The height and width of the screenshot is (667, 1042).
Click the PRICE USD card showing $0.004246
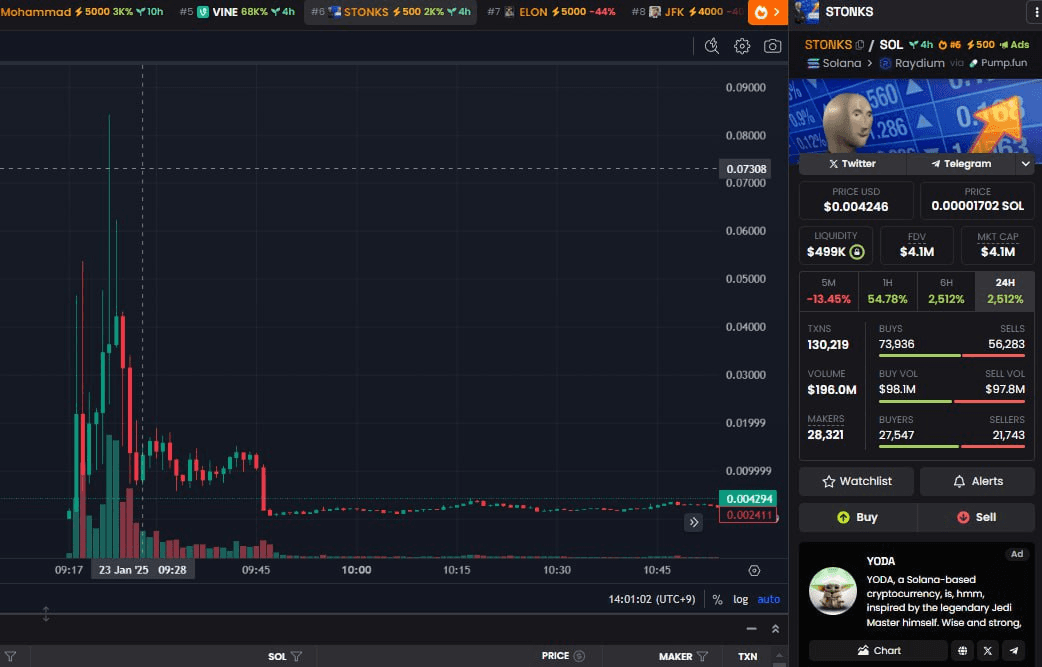pyautogui.click(x=856, y=200)
